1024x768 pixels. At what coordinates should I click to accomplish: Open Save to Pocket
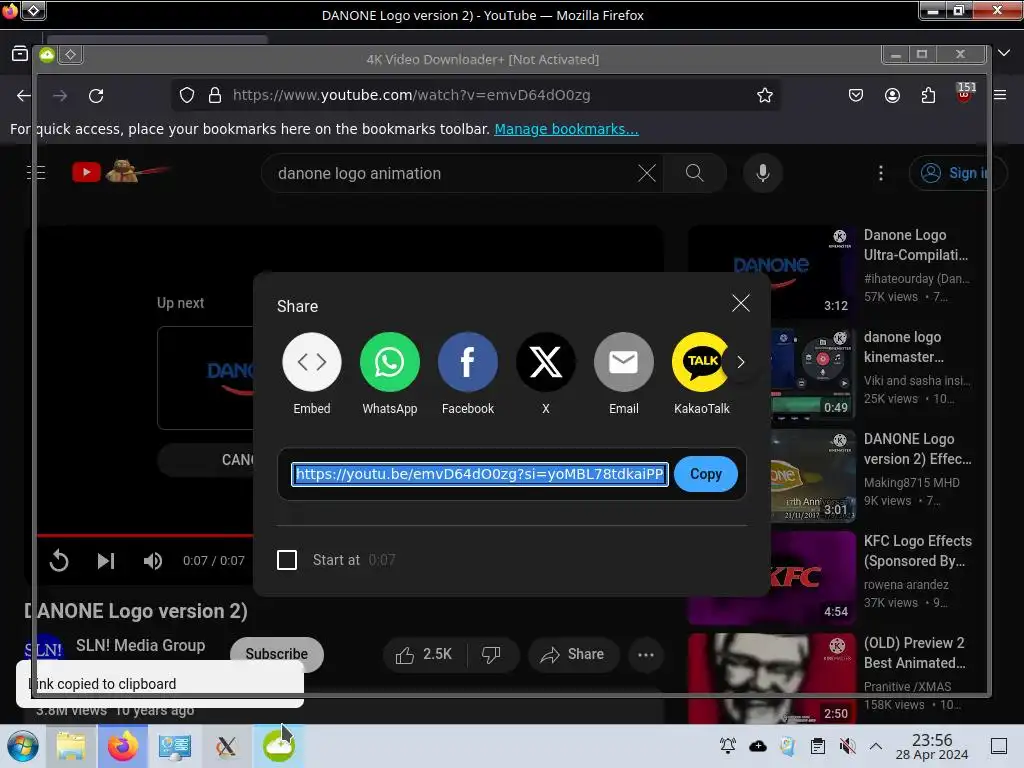tap(856, 95)
